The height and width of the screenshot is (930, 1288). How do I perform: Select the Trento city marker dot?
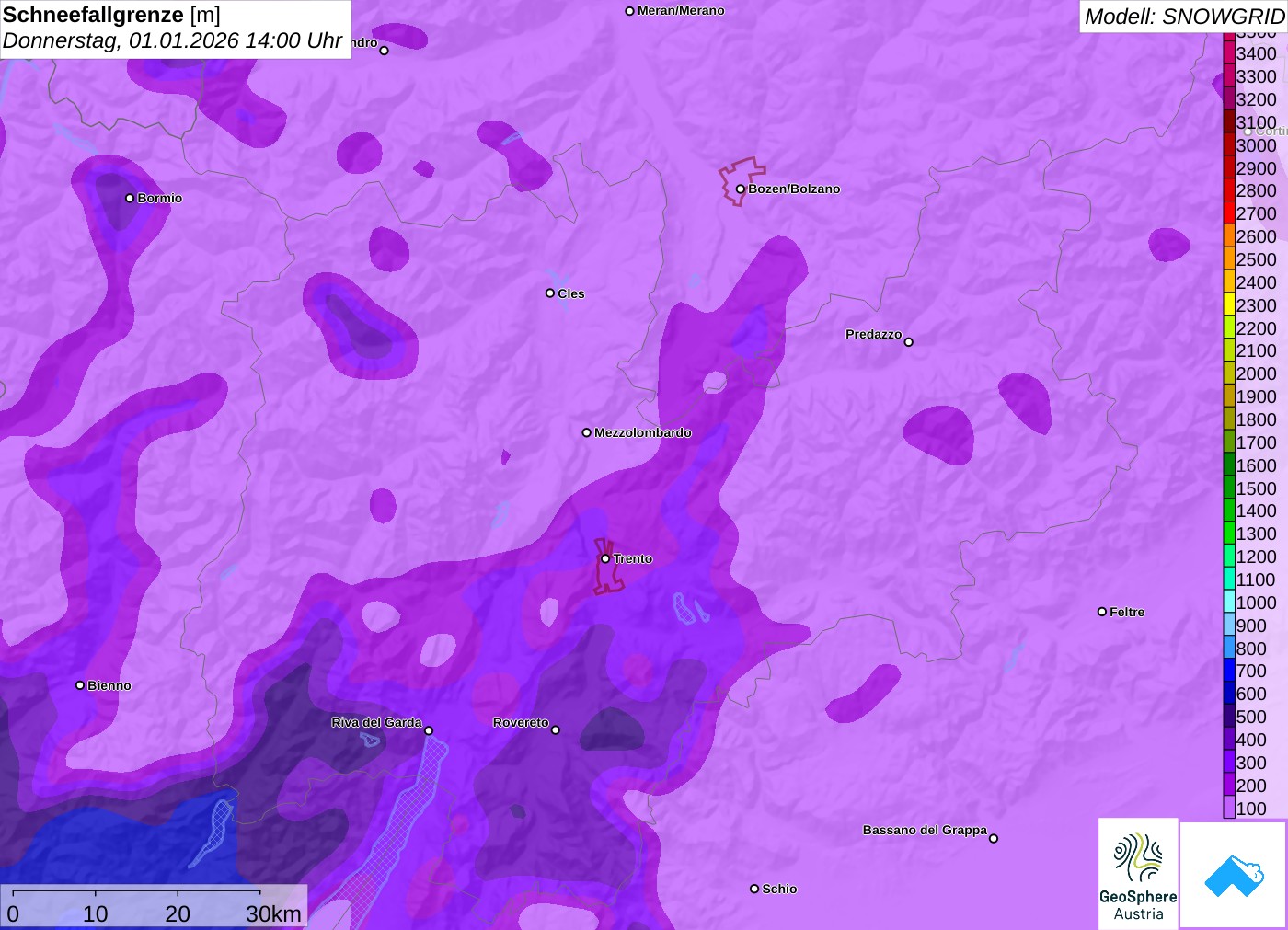[605, 558]
